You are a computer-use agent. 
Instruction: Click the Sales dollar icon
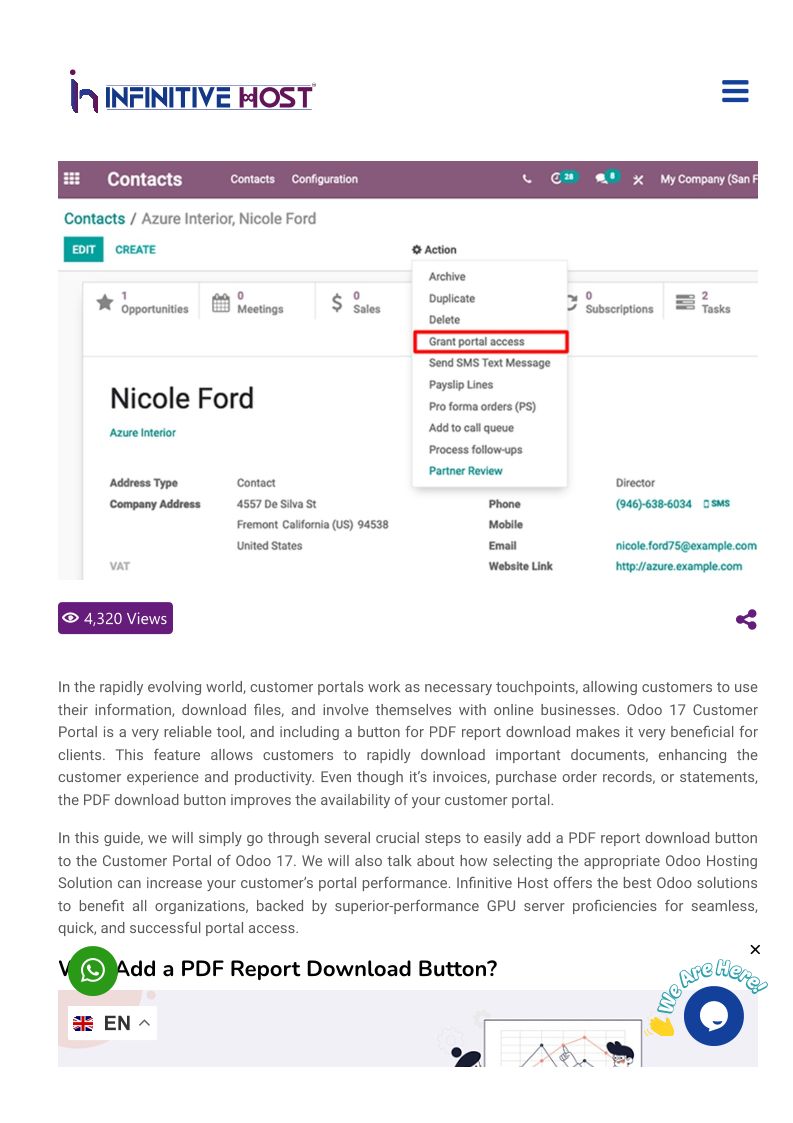tap(337, 302)
